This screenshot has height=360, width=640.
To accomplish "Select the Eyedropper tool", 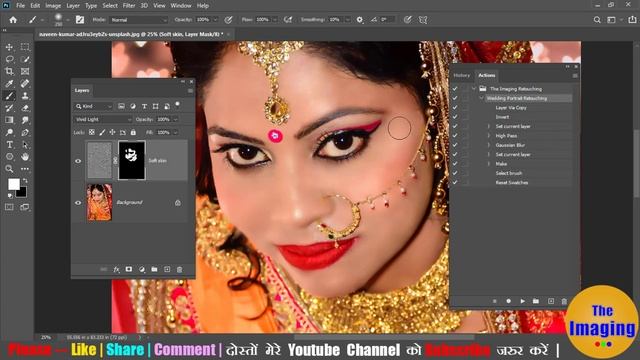I will point(9,84).
